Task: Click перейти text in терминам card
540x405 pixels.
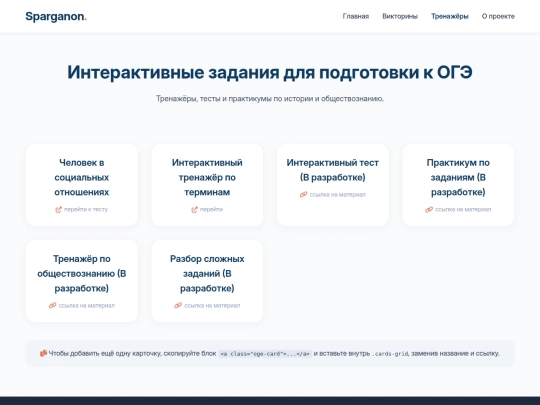Action: [x=211, y=209]
